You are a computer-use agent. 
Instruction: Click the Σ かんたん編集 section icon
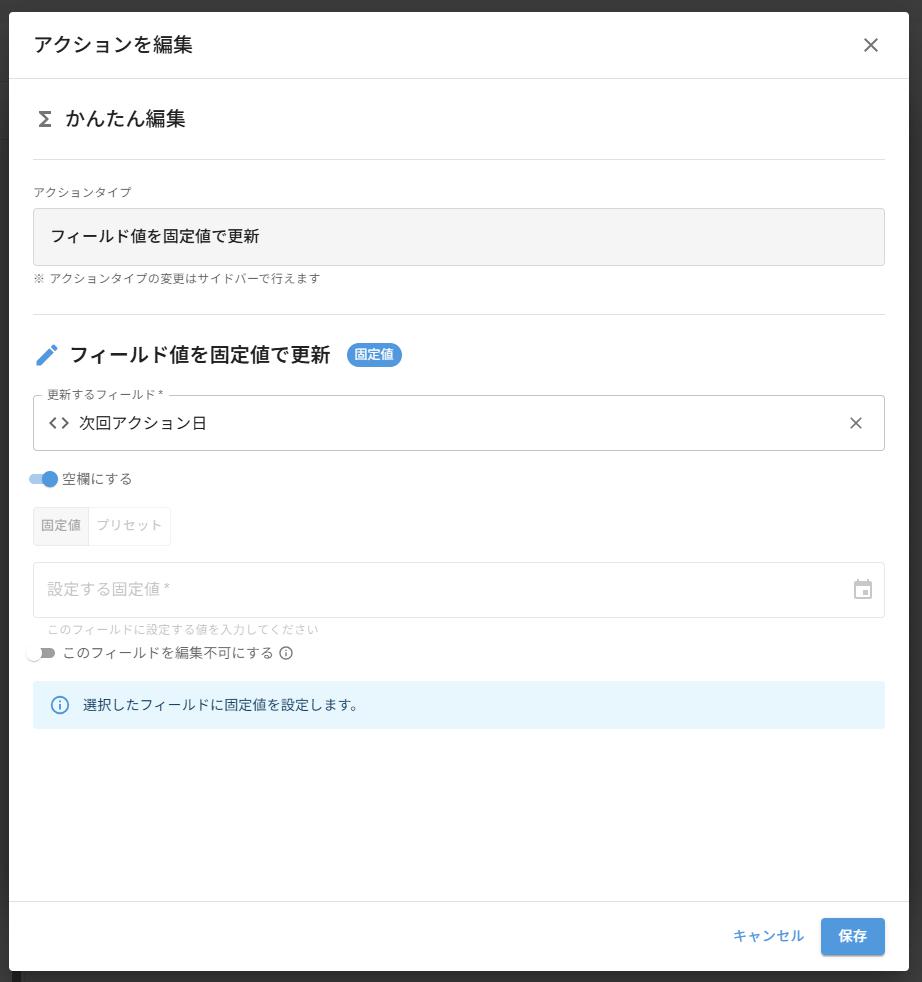tap(43, 119)
